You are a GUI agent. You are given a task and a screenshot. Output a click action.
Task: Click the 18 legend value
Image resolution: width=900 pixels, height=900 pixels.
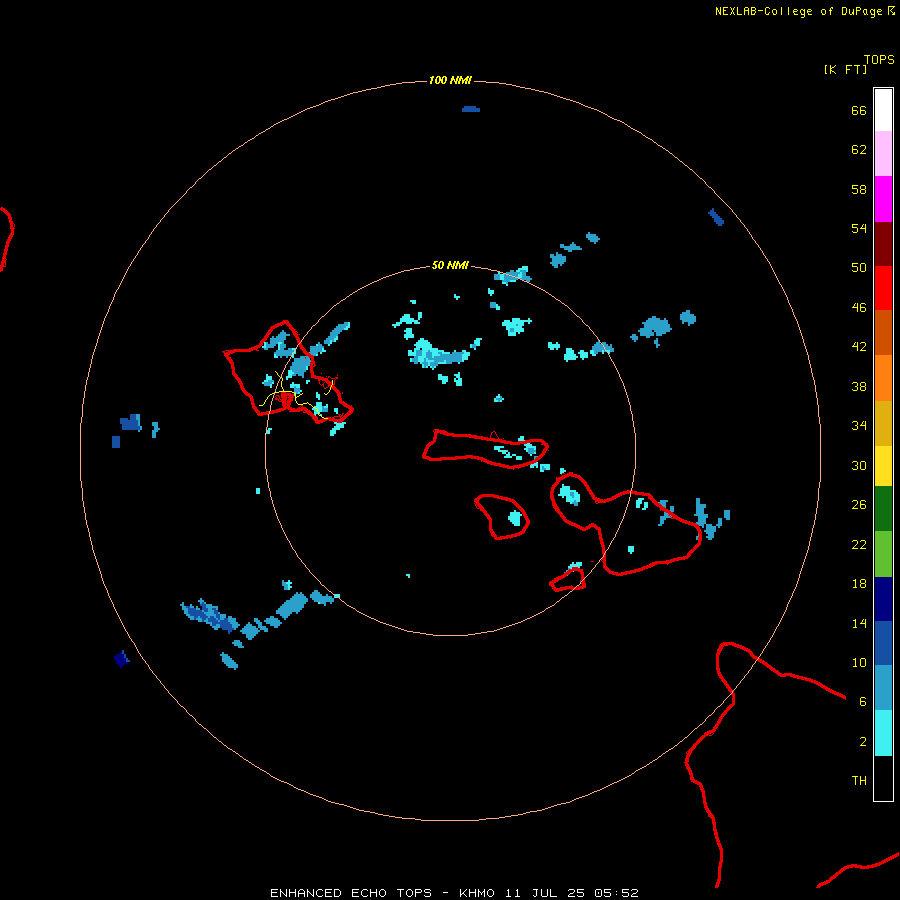pos(859,584)
